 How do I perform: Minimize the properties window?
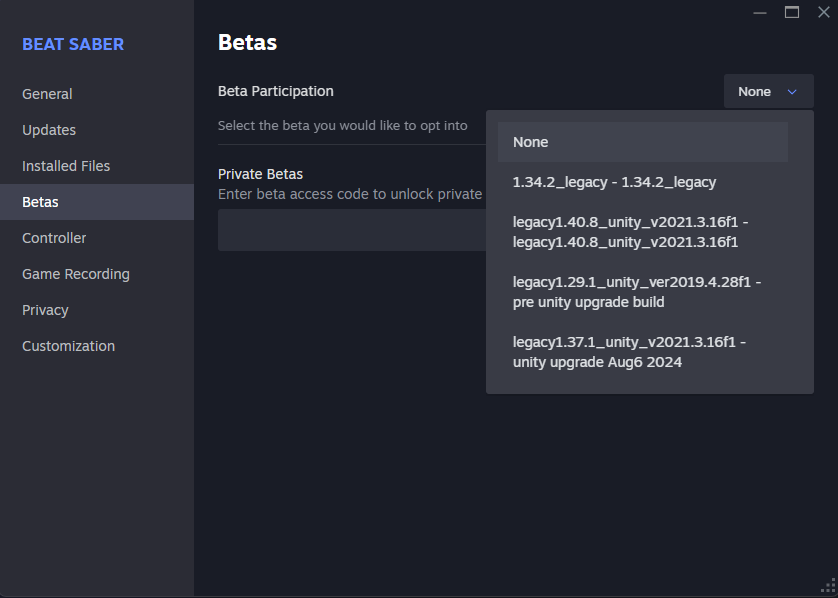pos(760,12)
